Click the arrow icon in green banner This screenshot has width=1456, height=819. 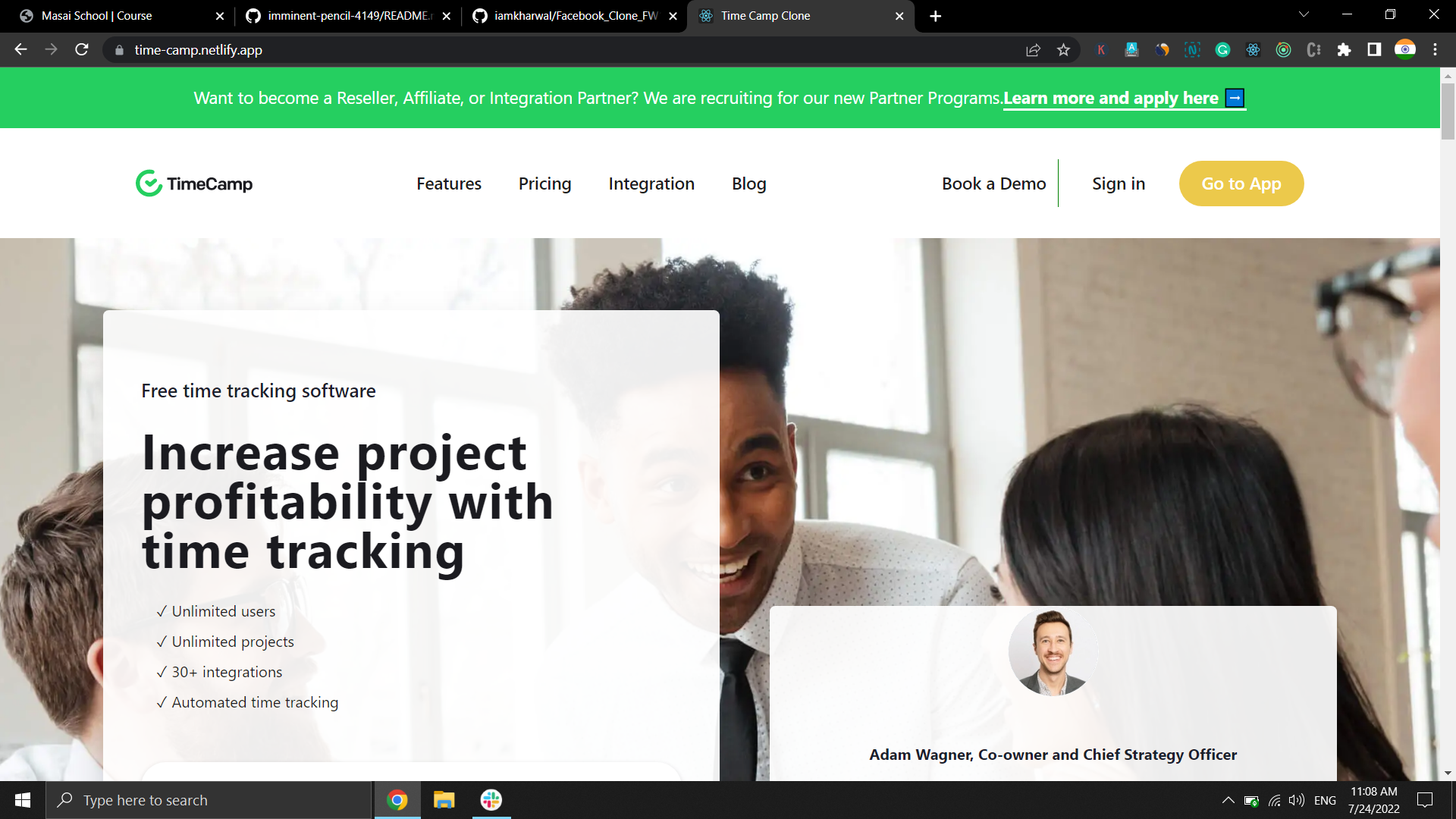coord(1235,98)
